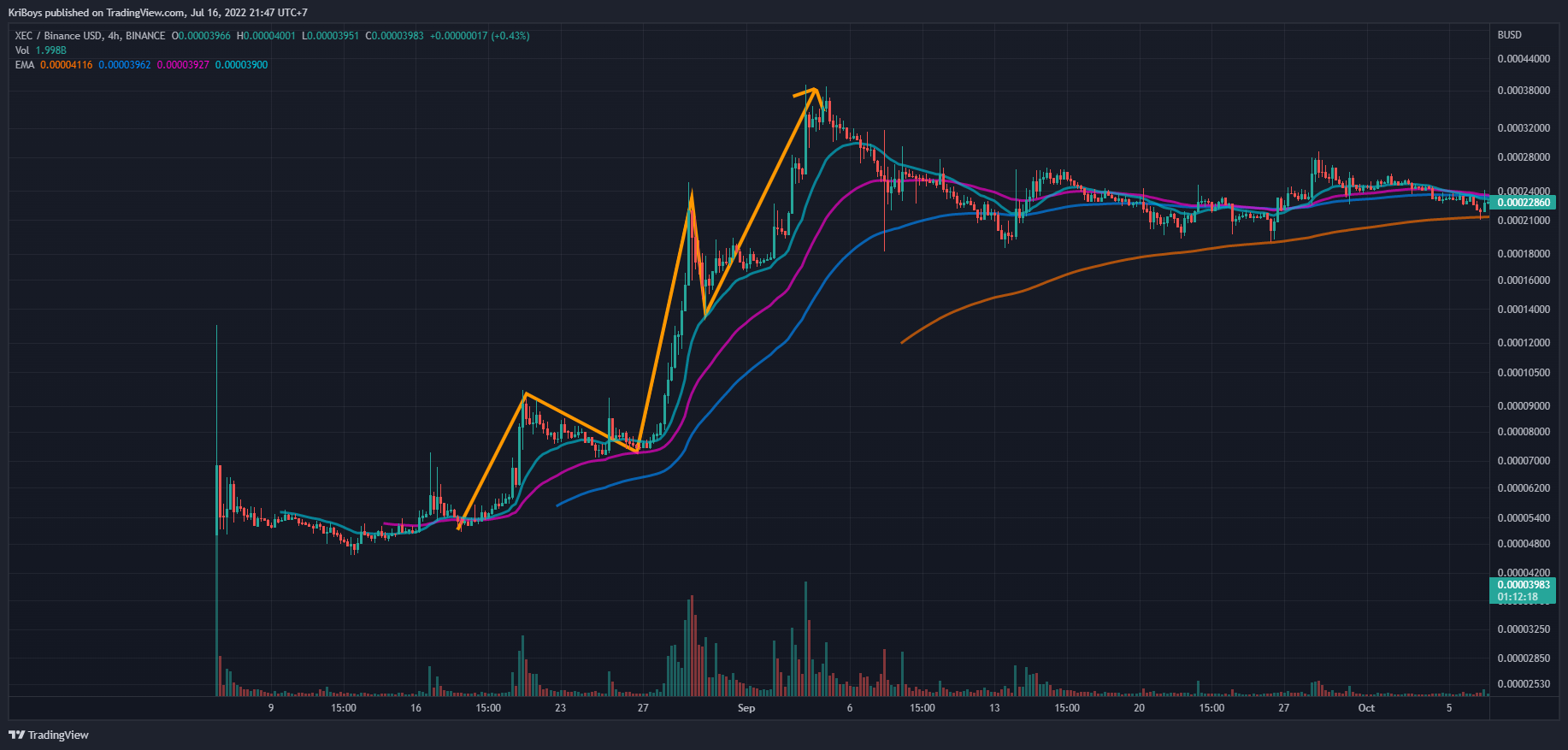Click the Sep label on time axis
The width and height of the screenshot is (1568, 750).
(746, 708)
